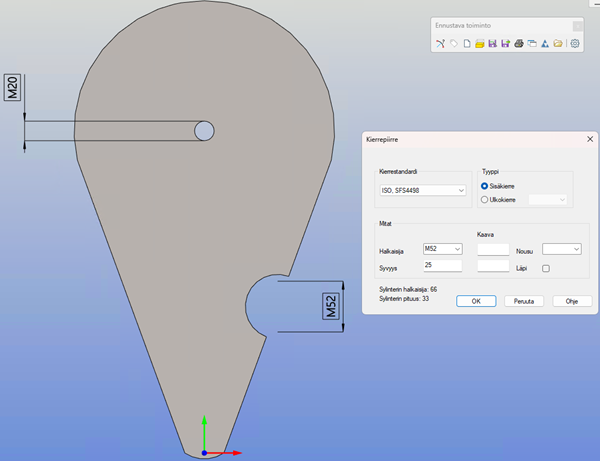Close the Kierrepiirre dialog

point(589,140)
